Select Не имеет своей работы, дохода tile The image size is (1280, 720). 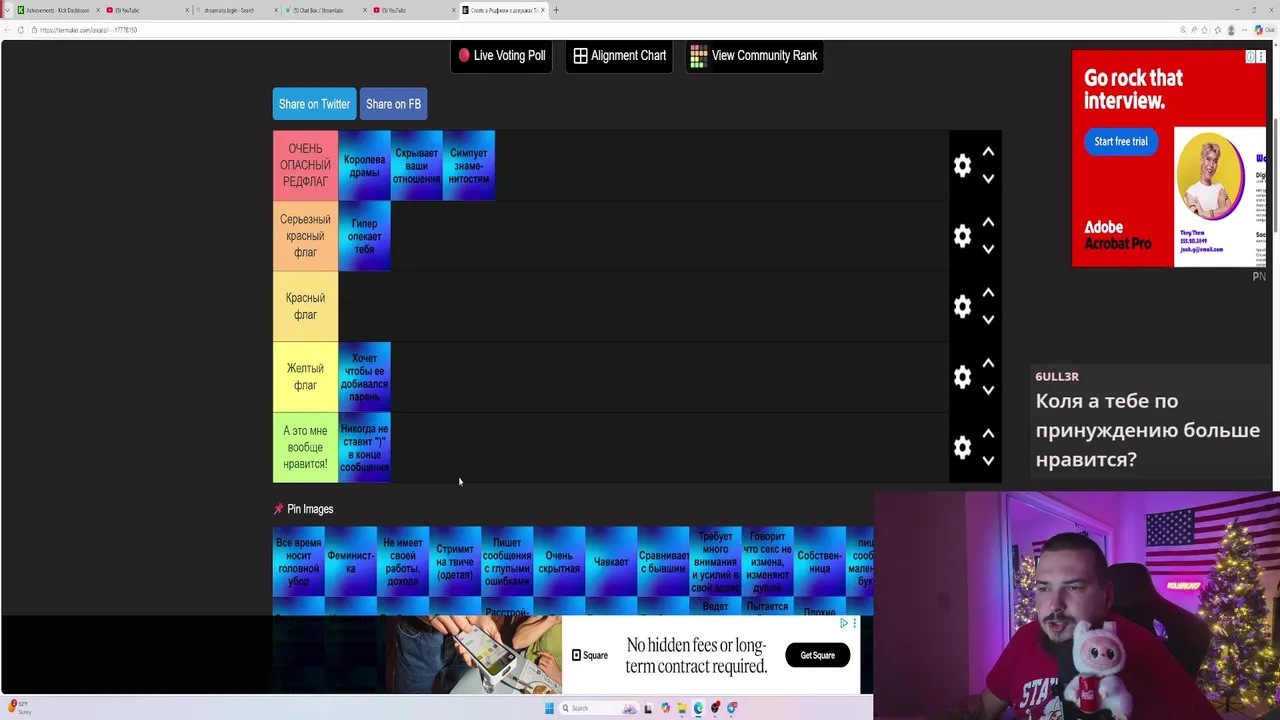click(403, 561)
